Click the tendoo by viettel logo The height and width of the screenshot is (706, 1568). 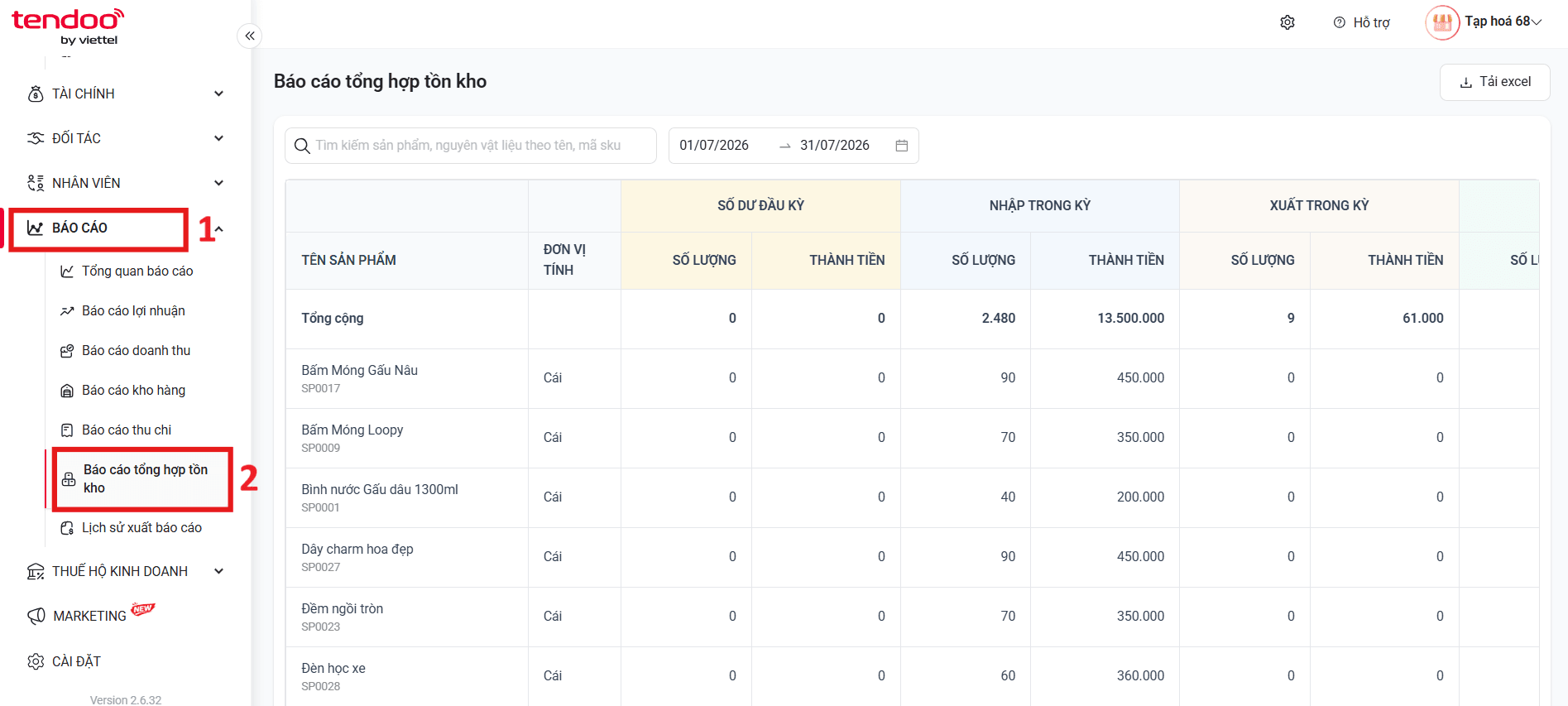68,26
